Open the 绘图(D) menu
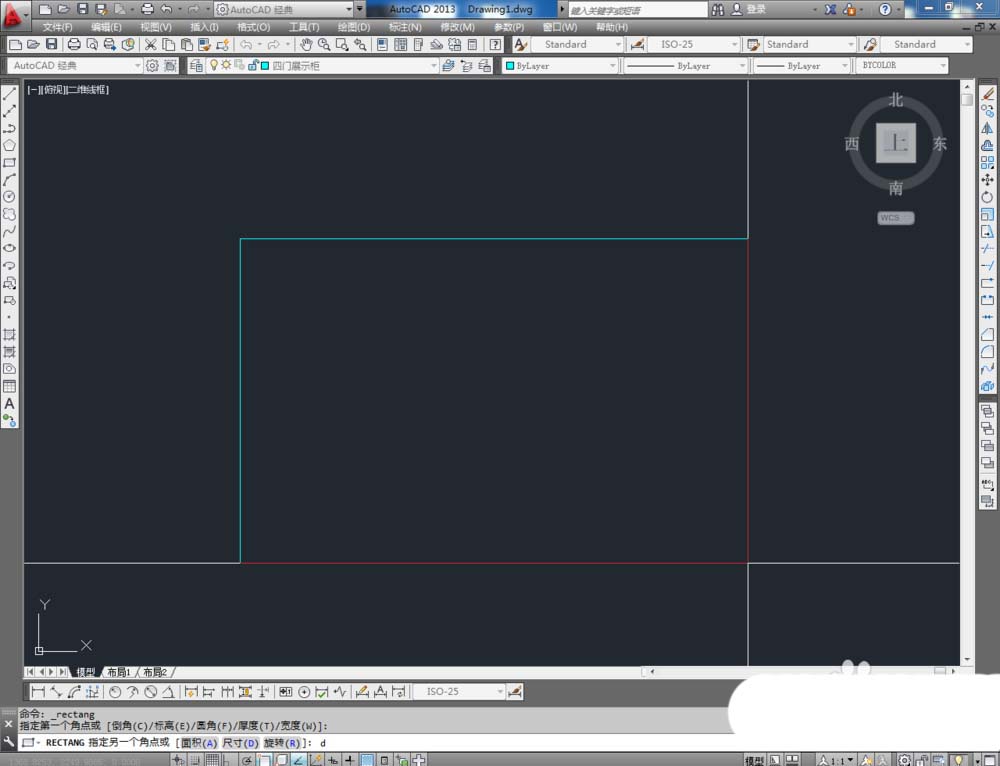Viewport: 1000px width, 766px height. click(x=354, y=27)
